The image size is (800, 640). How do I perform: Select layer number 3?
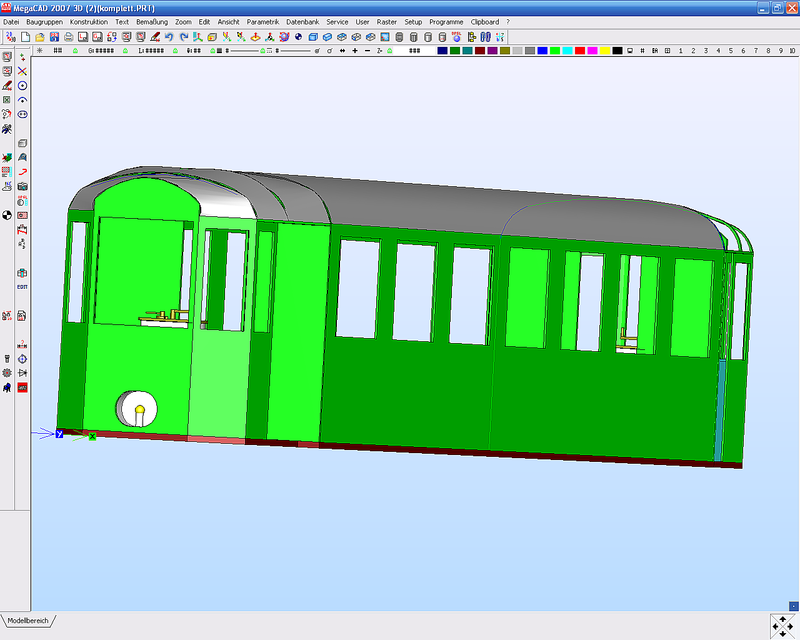point(705,51)
